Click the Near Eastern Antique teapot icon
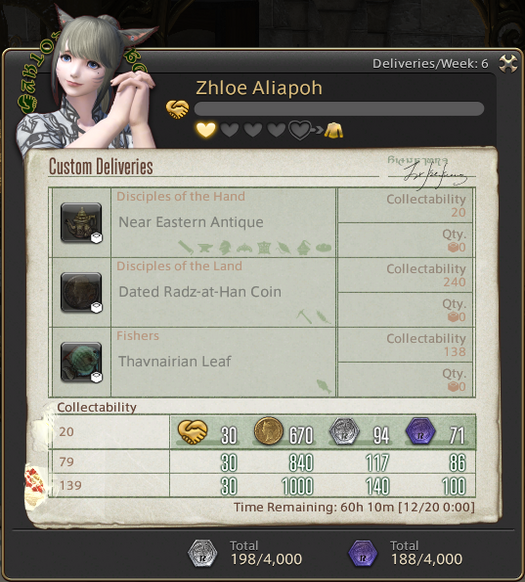525x582 pixels. pyautogui.click(x=81, y=222)
